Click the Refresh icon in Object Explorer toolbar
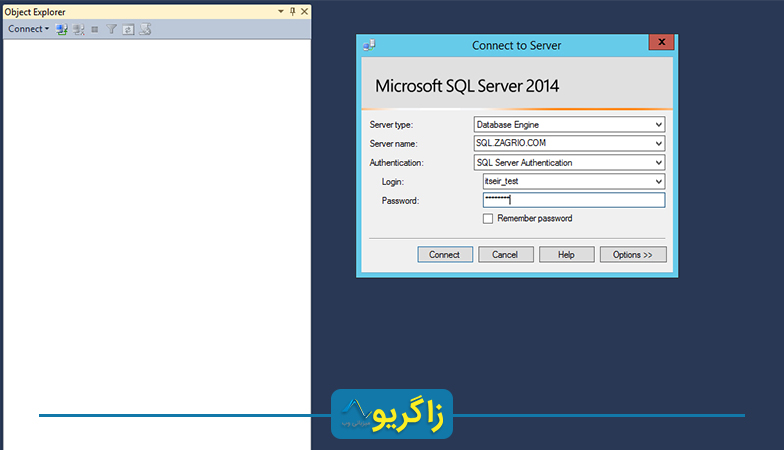Image resolution: width=784 pixels, height=450 pixels. point(128,30)
